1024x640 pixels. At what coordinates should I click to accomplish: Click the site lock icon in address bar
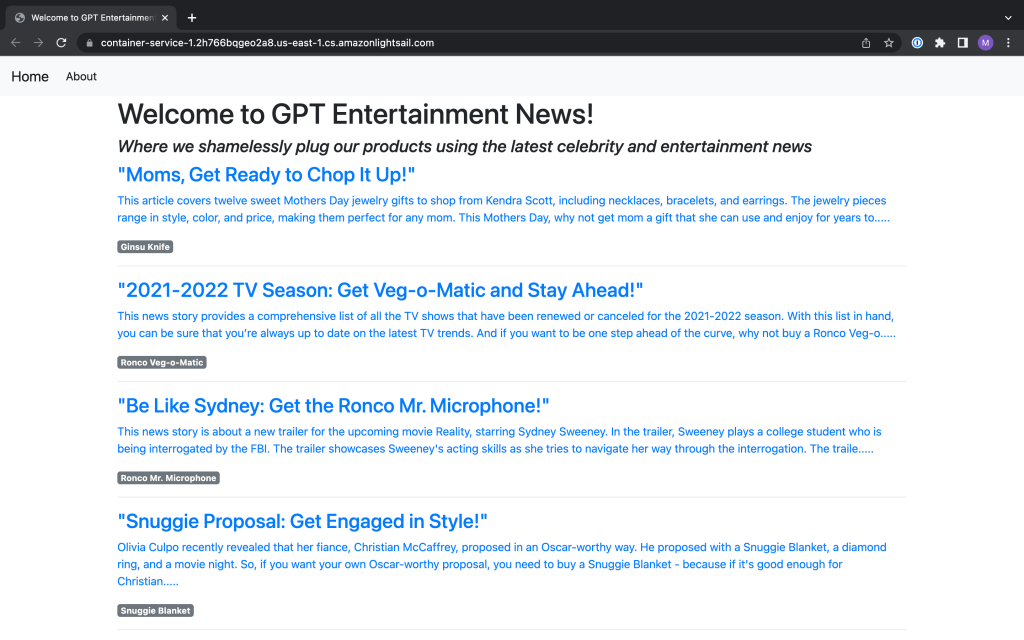coord(89,43)
